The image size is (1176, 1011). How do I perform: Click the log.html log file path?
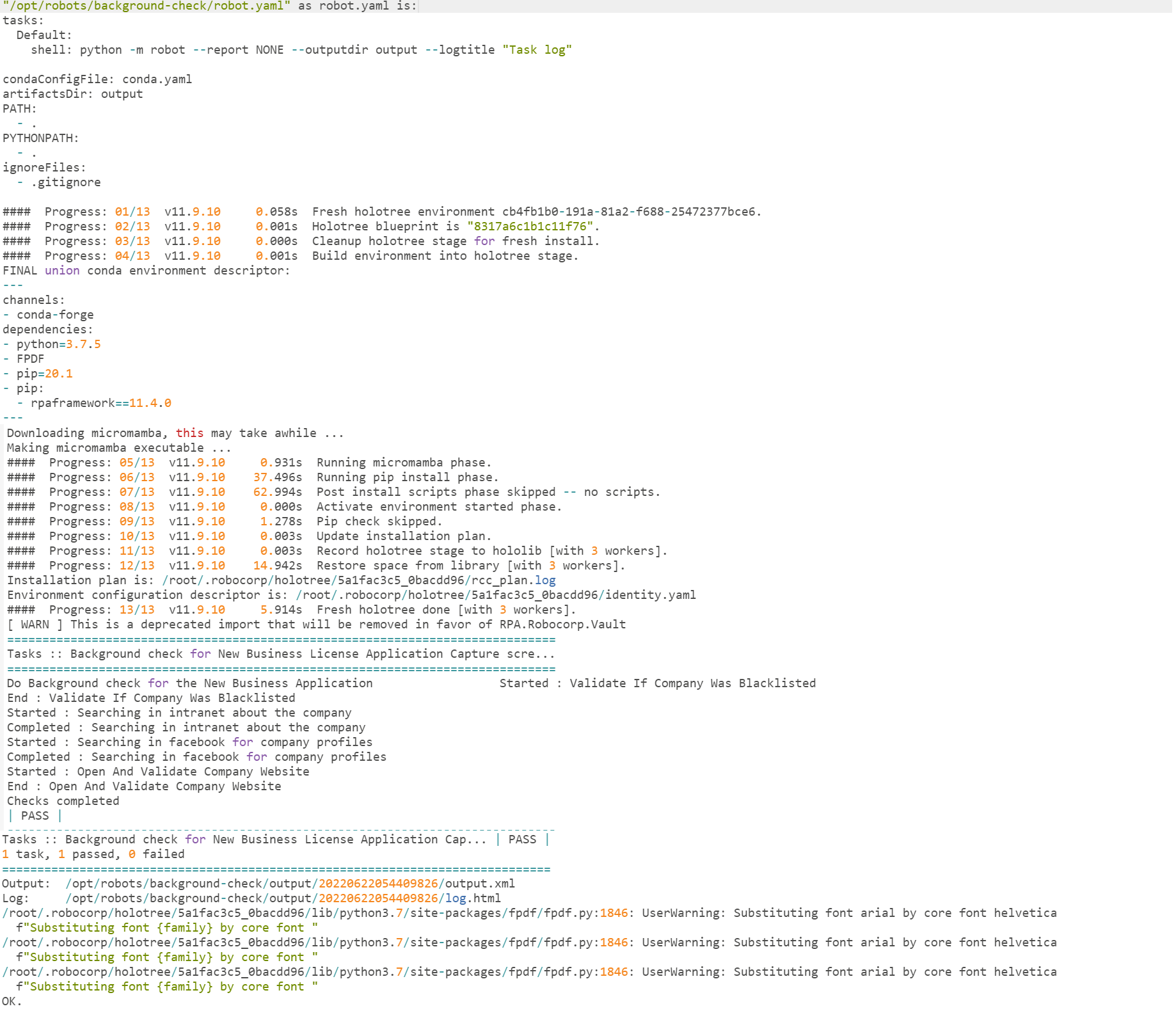tap(283, 898)
